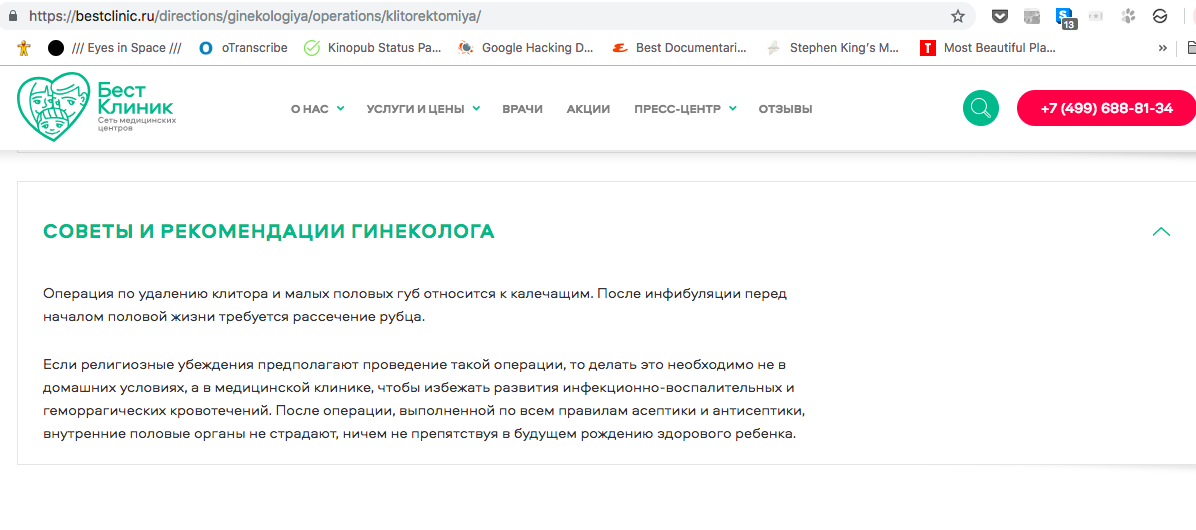The height and width of the screenshot is (530, 1196).
Task: Expand the ПРЕСС-ЦЕНТР dropdown menu
Action: click(684, 109)
